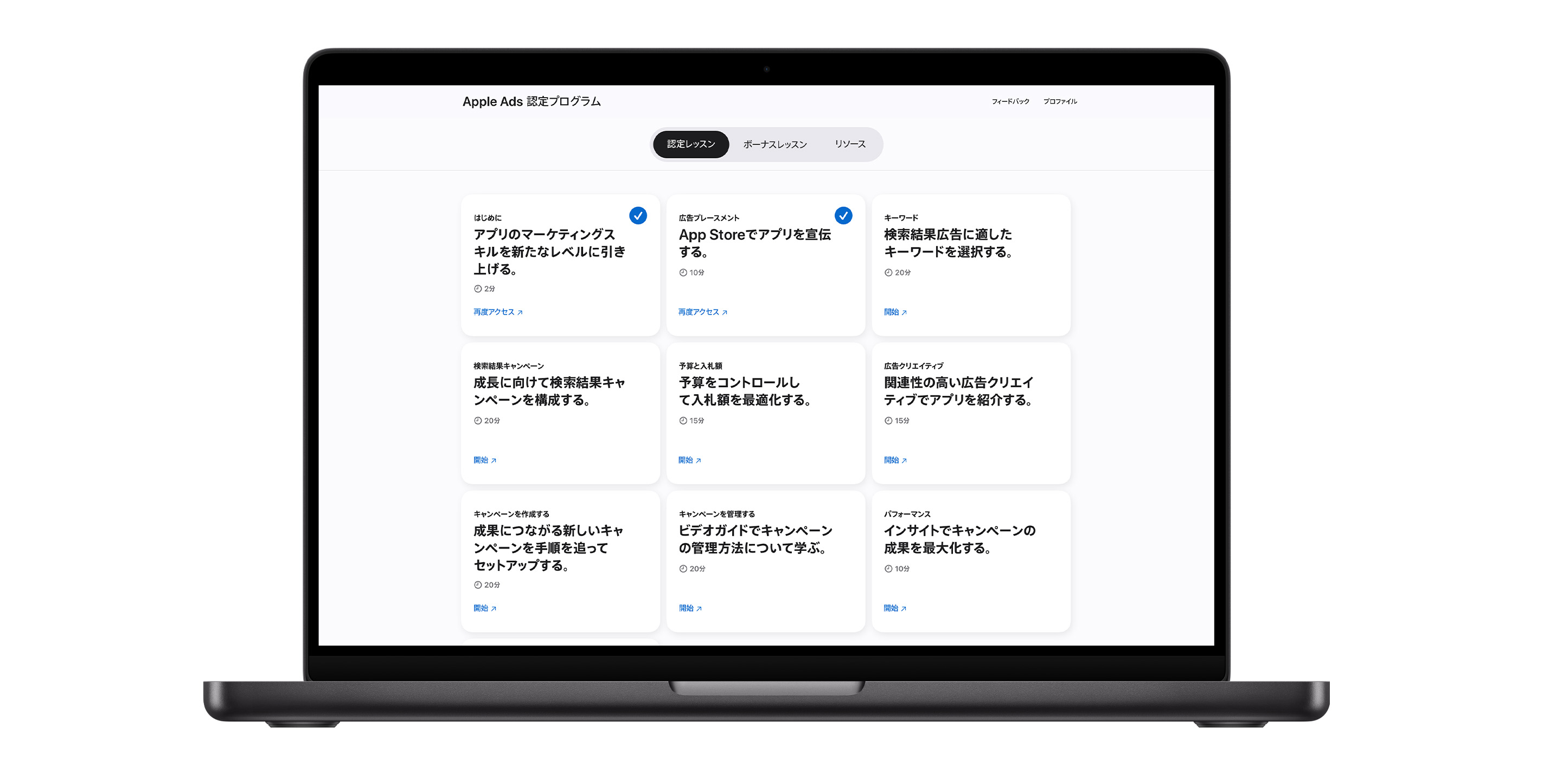Open the リソース tab
The height and width of the screenshot is (784, 1562).
point(850,144)
